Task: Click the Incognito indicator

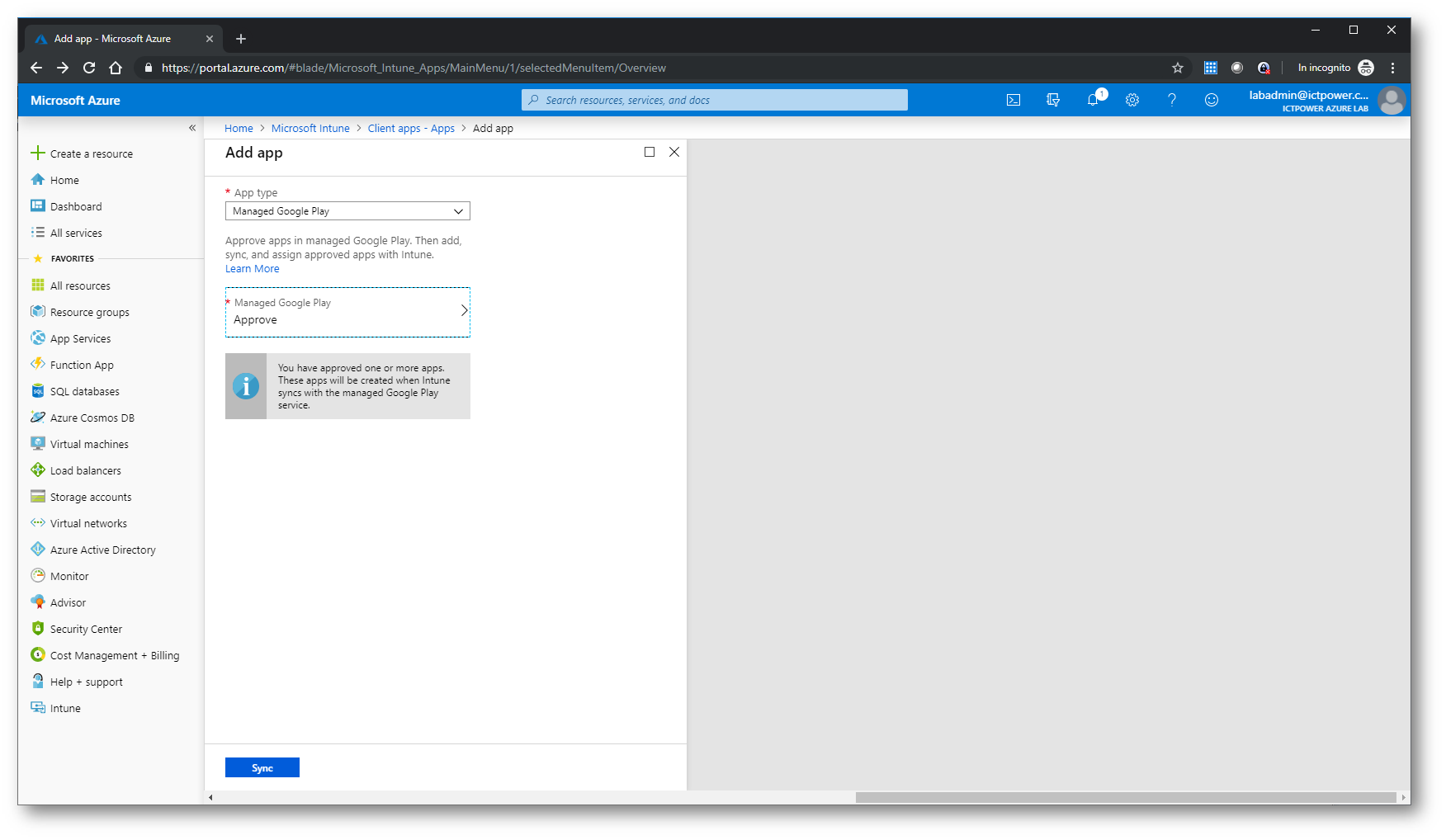Action: coord(1335,68)
